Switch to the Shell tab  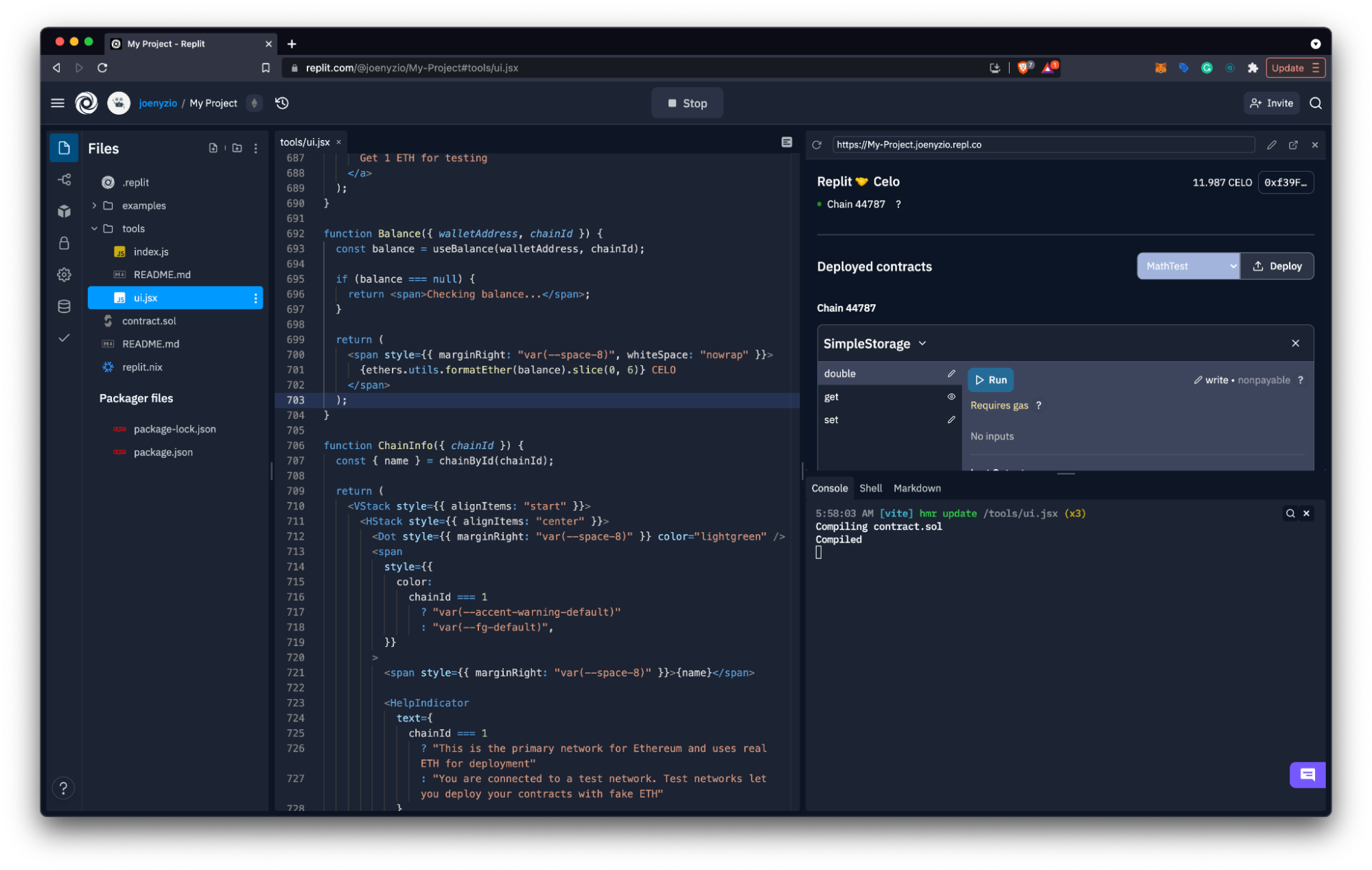point(870,488)
